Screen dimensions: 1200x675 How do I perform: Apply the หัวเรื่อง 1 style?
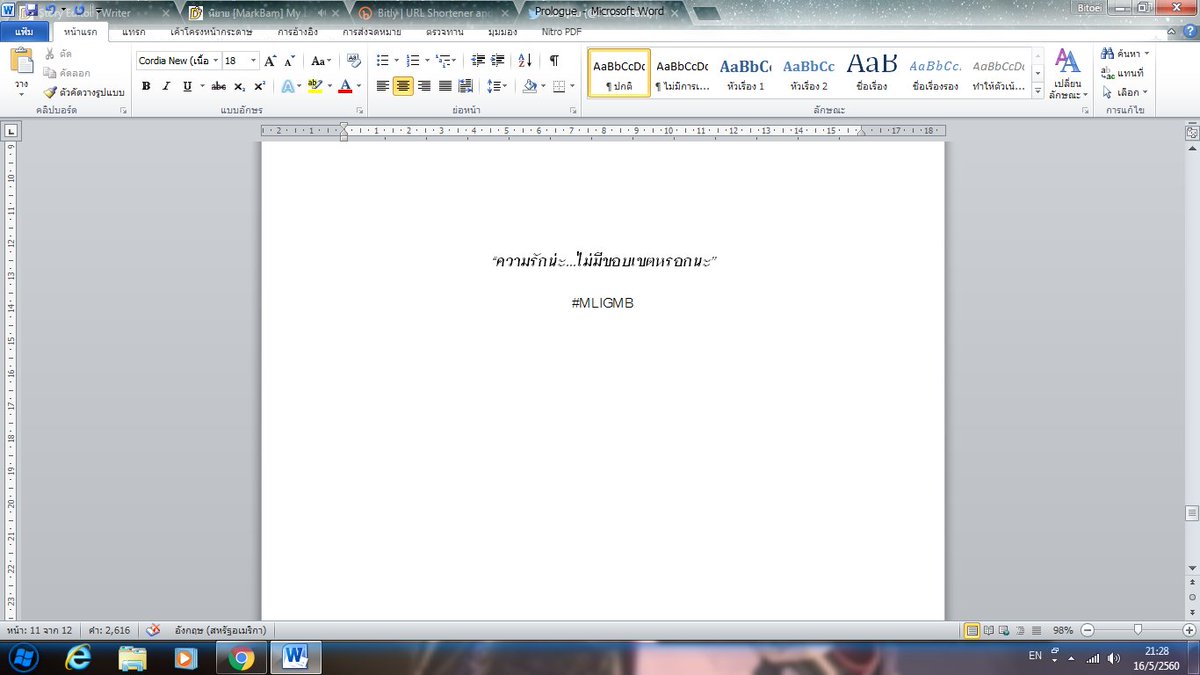tap(746, 74)
